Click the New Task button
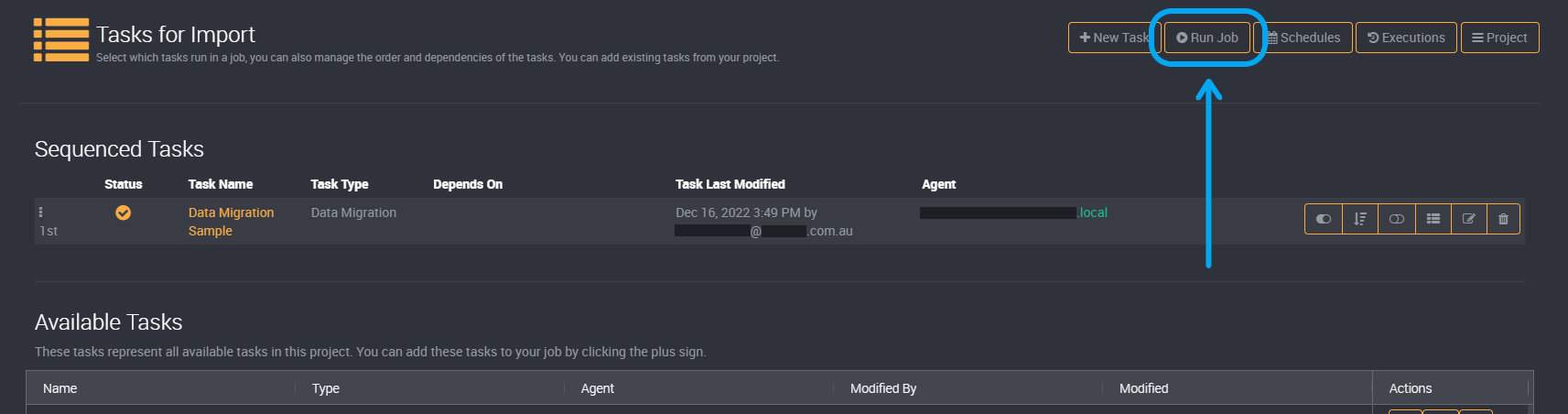 [1114, 38]
